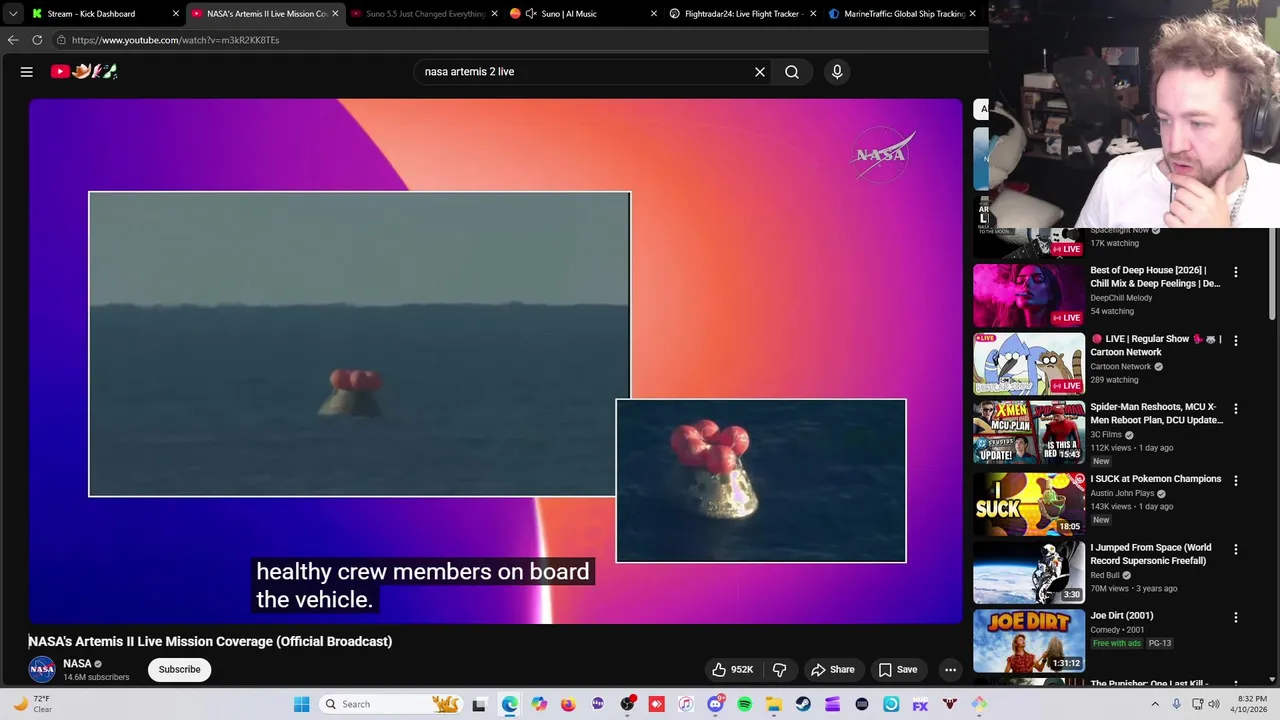Switch to Suno 5.5 Just Changed Everything tab
The width and height of the screenshot is (1280, 720).
pos(425,14)
